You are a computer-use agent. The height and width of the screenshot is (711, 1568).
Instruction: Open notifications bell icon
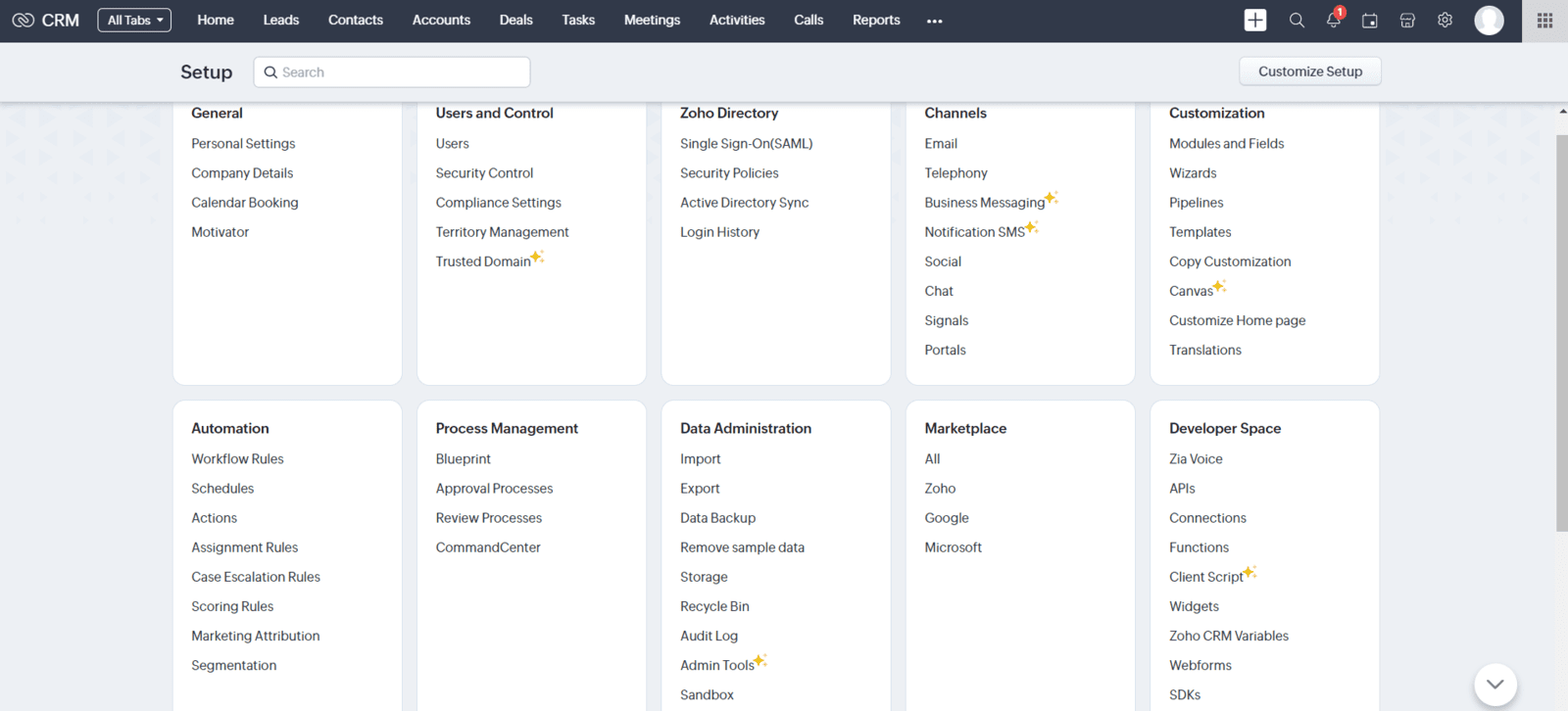pyautogui.click(x=1334, y=19)
